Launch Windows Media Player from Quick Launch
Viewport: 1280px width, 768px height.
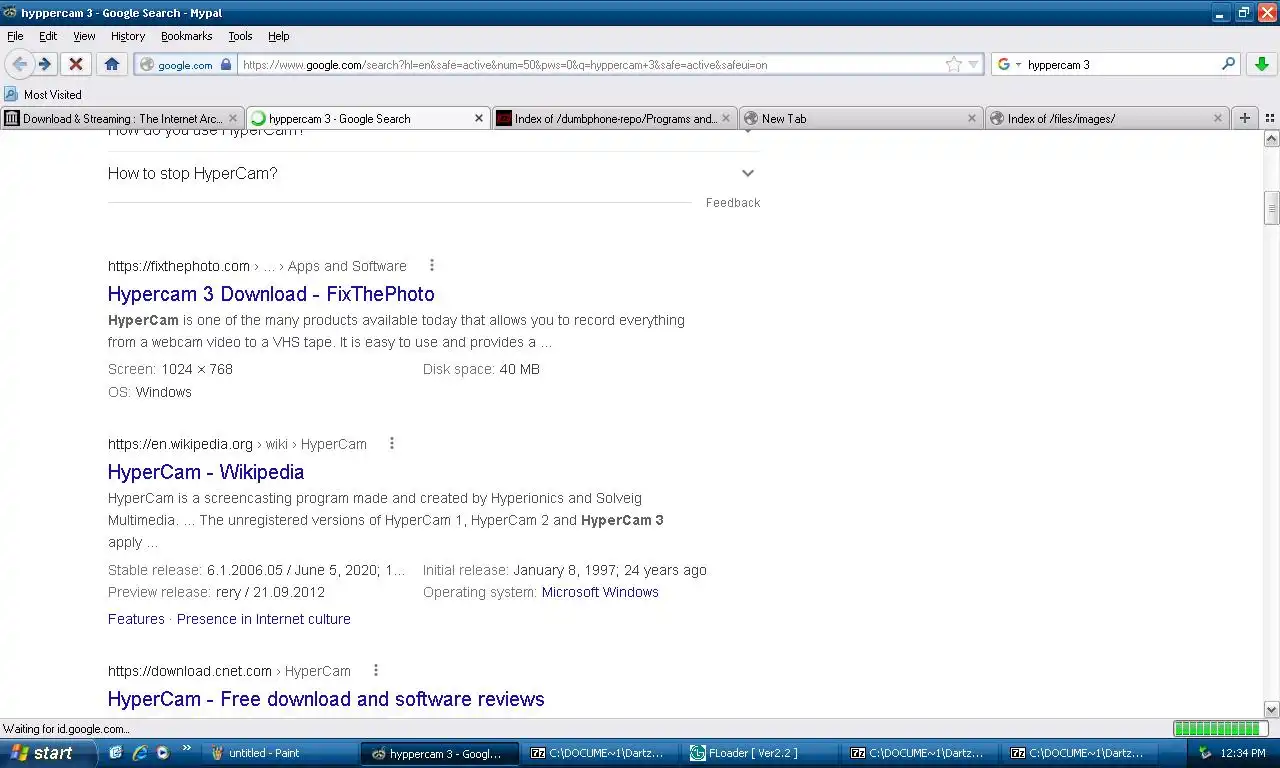(162, 753)
